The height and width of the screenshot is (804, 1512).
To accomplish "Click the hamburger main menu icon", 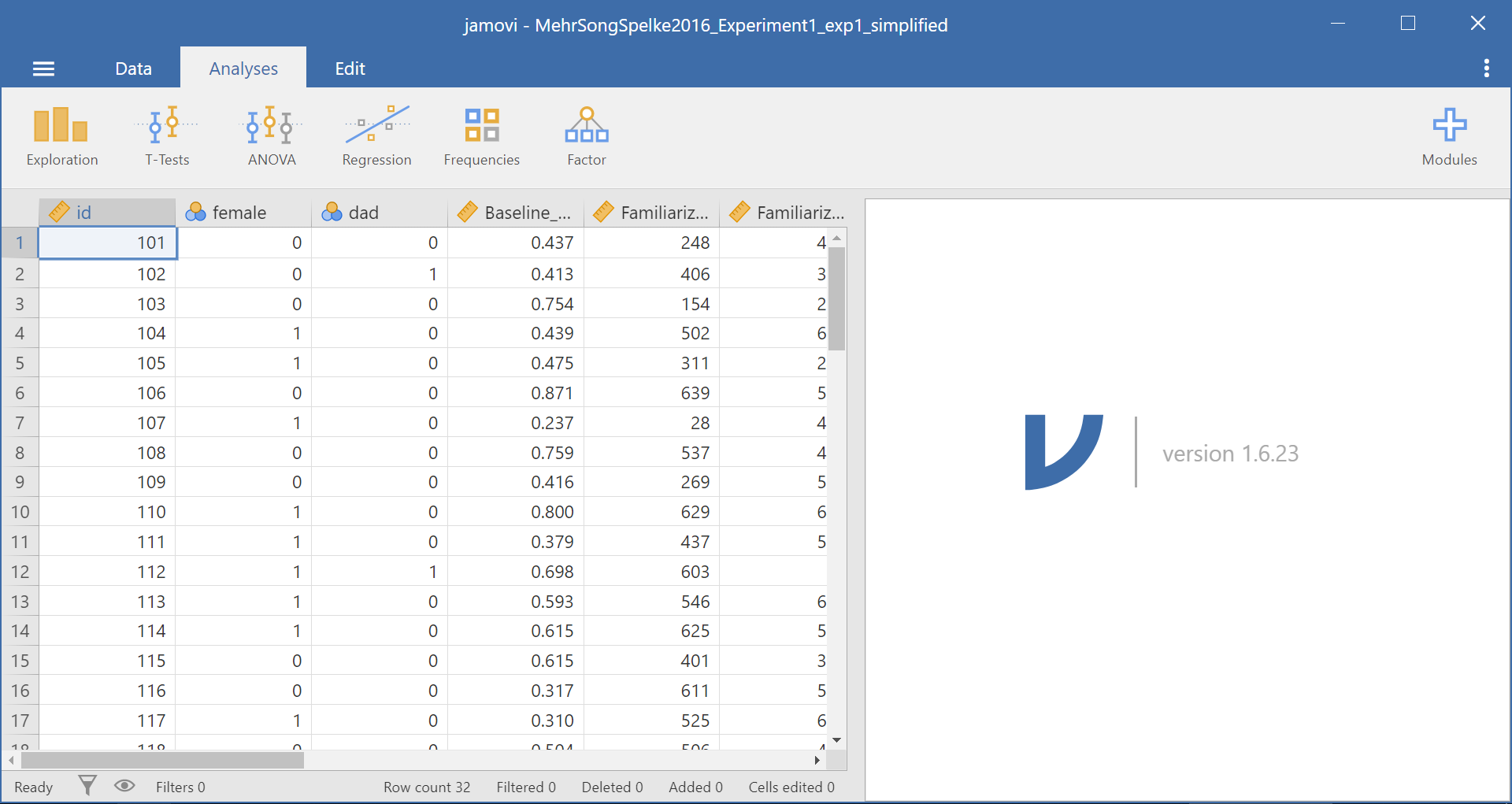I will pos(43,69).
